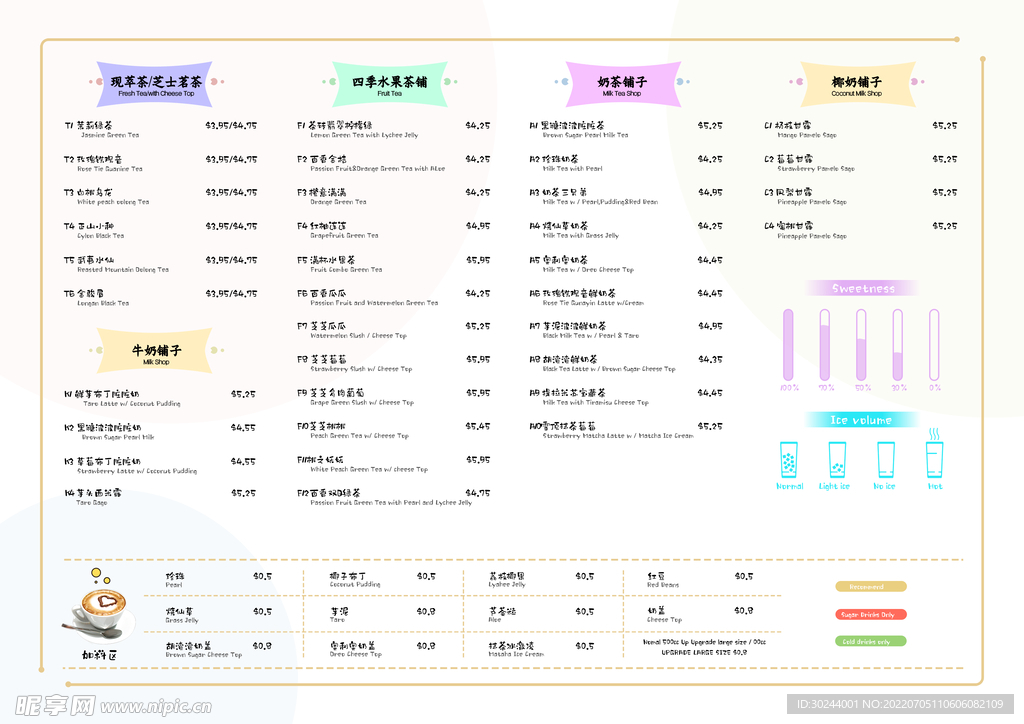Click the green Cold drinks only pill

(871, 641)
